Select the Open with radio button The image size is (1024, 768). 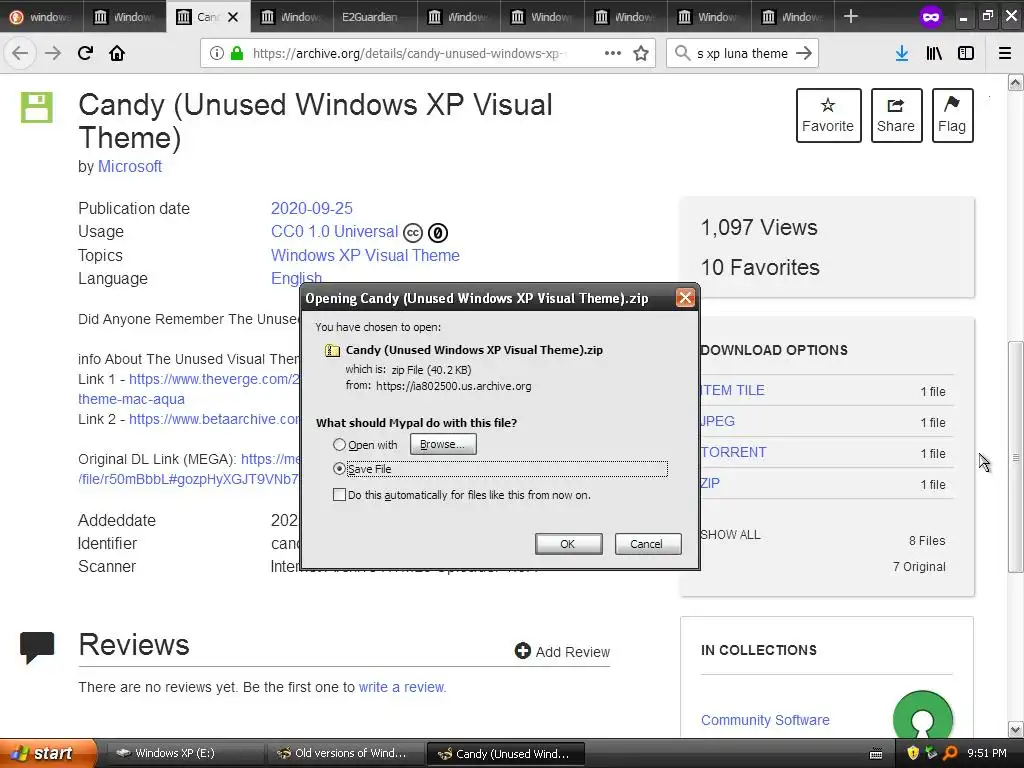coord(339,445)
